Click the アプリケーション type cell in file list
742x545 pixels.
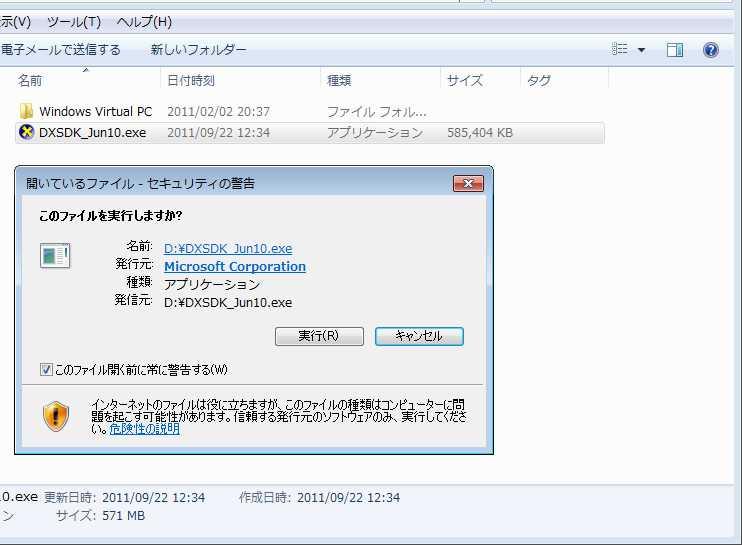375,133
